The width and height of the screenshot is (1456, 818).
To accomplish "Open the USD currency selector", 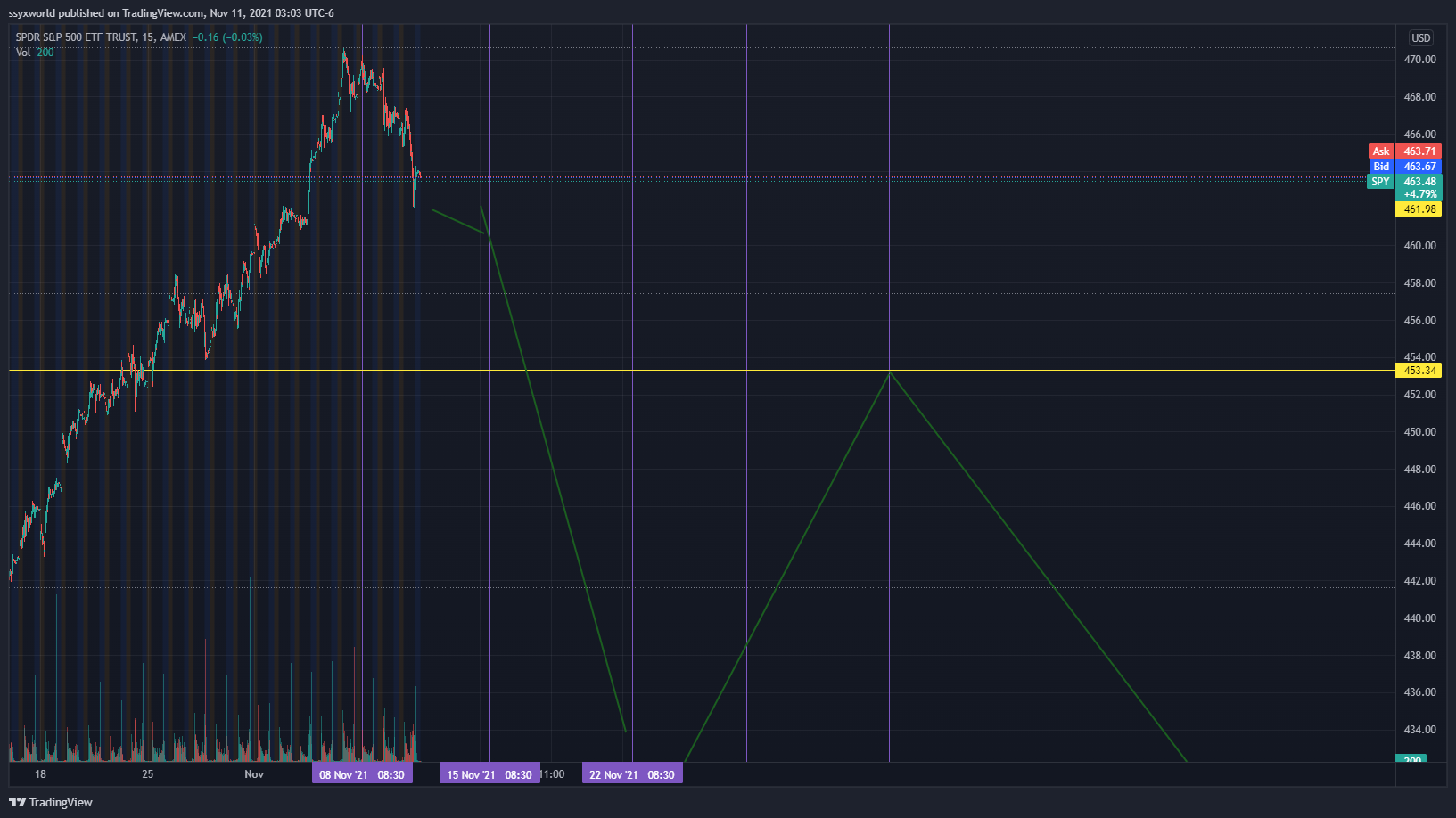I will pos(1420,37).
